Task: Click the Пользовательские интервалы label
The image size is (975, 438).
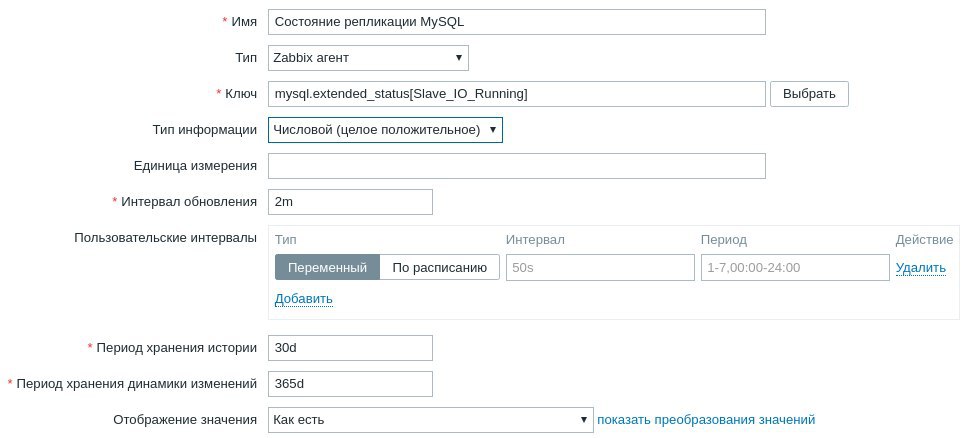Action: [x=165, y=238]
